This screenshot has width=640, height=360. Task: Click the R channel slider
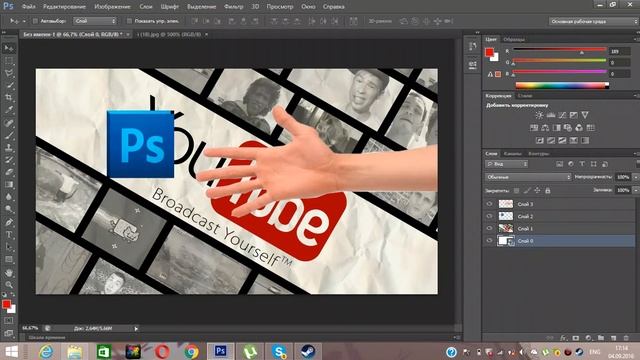point(559,50)
